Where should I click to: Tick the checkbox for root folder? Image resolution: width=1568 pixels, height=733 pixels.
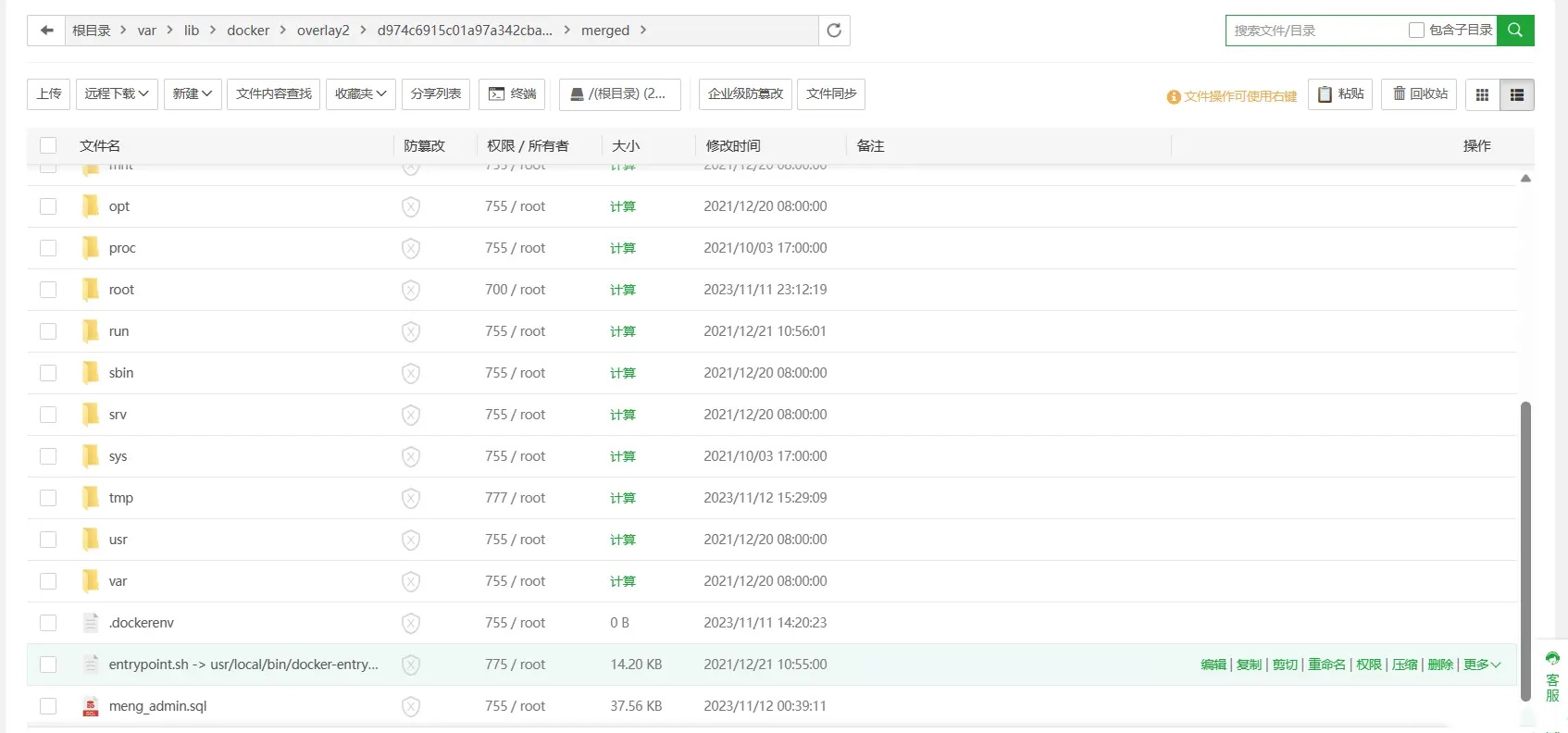[x=48, y=290]
